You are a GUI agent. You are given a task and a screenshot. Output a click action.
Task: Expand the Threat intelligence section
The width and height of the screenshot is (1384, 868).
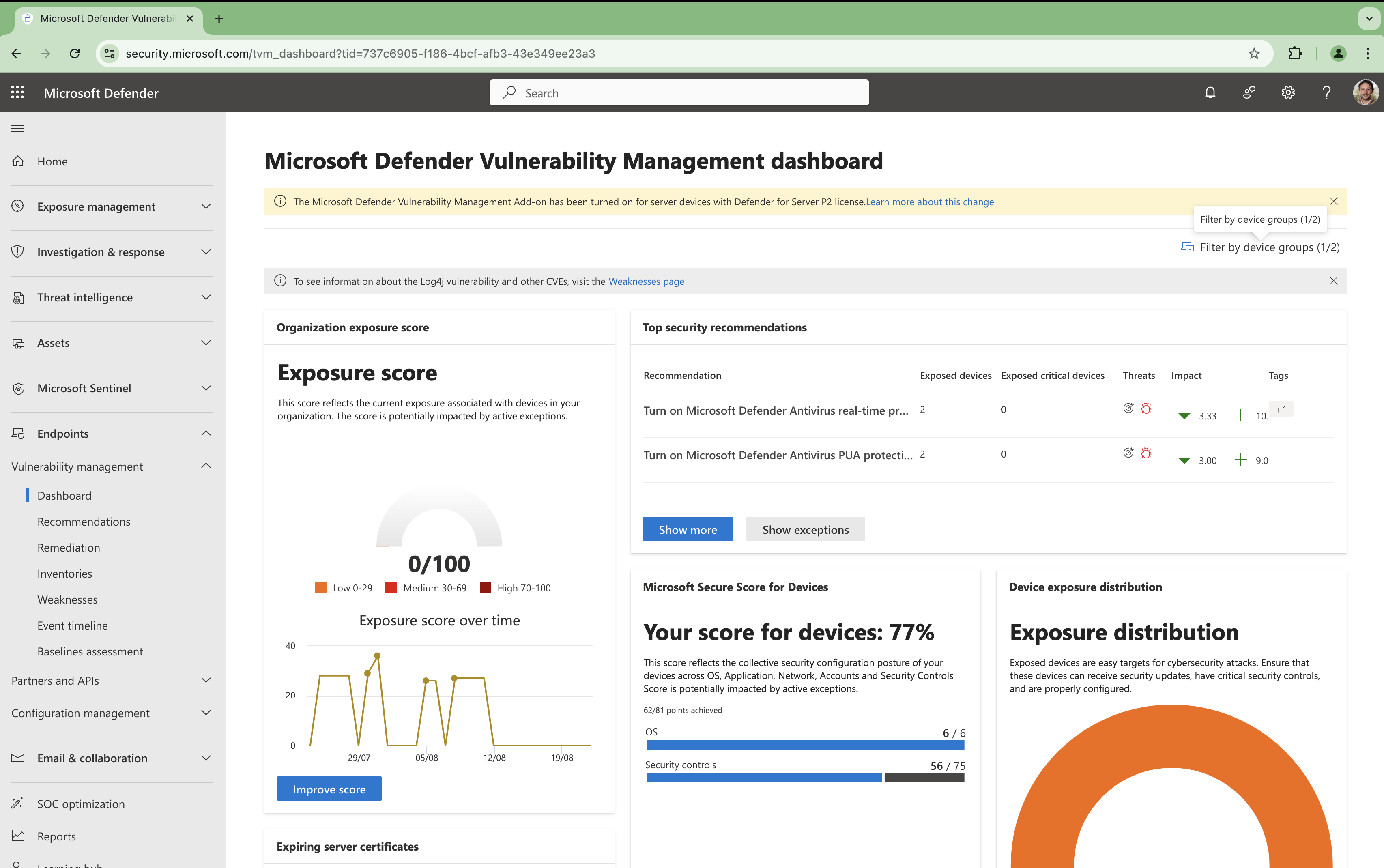[x=206, y=297]
